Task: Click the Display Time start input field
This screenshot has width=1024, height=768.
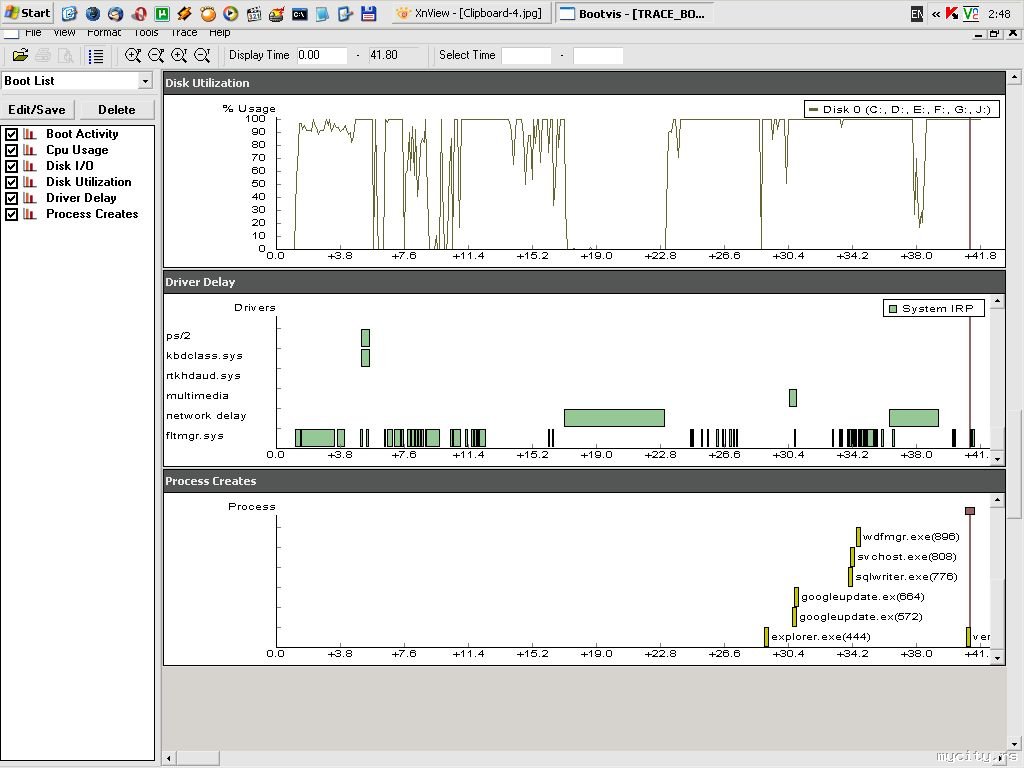Action: tap(321, 56)
